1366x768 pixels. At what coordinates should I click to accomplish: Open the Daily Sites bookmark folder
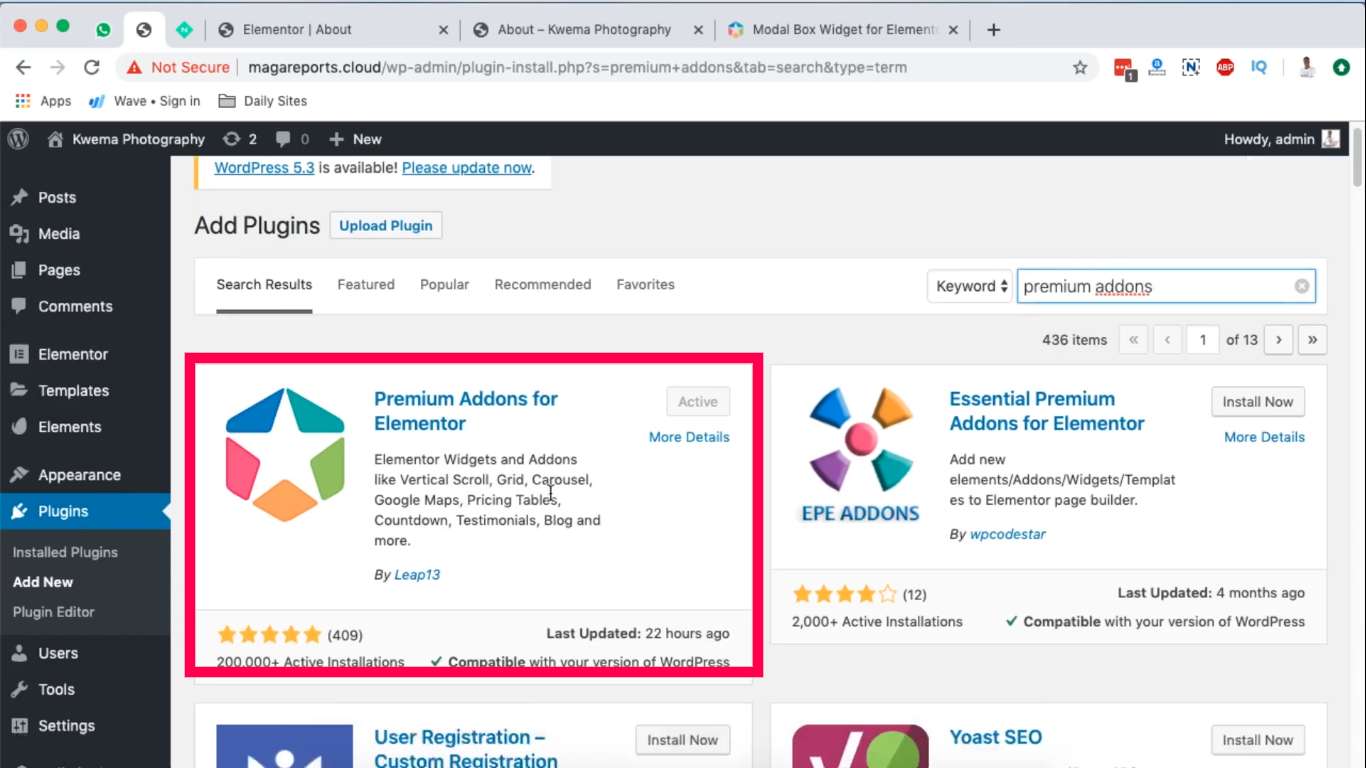[262, 101]
